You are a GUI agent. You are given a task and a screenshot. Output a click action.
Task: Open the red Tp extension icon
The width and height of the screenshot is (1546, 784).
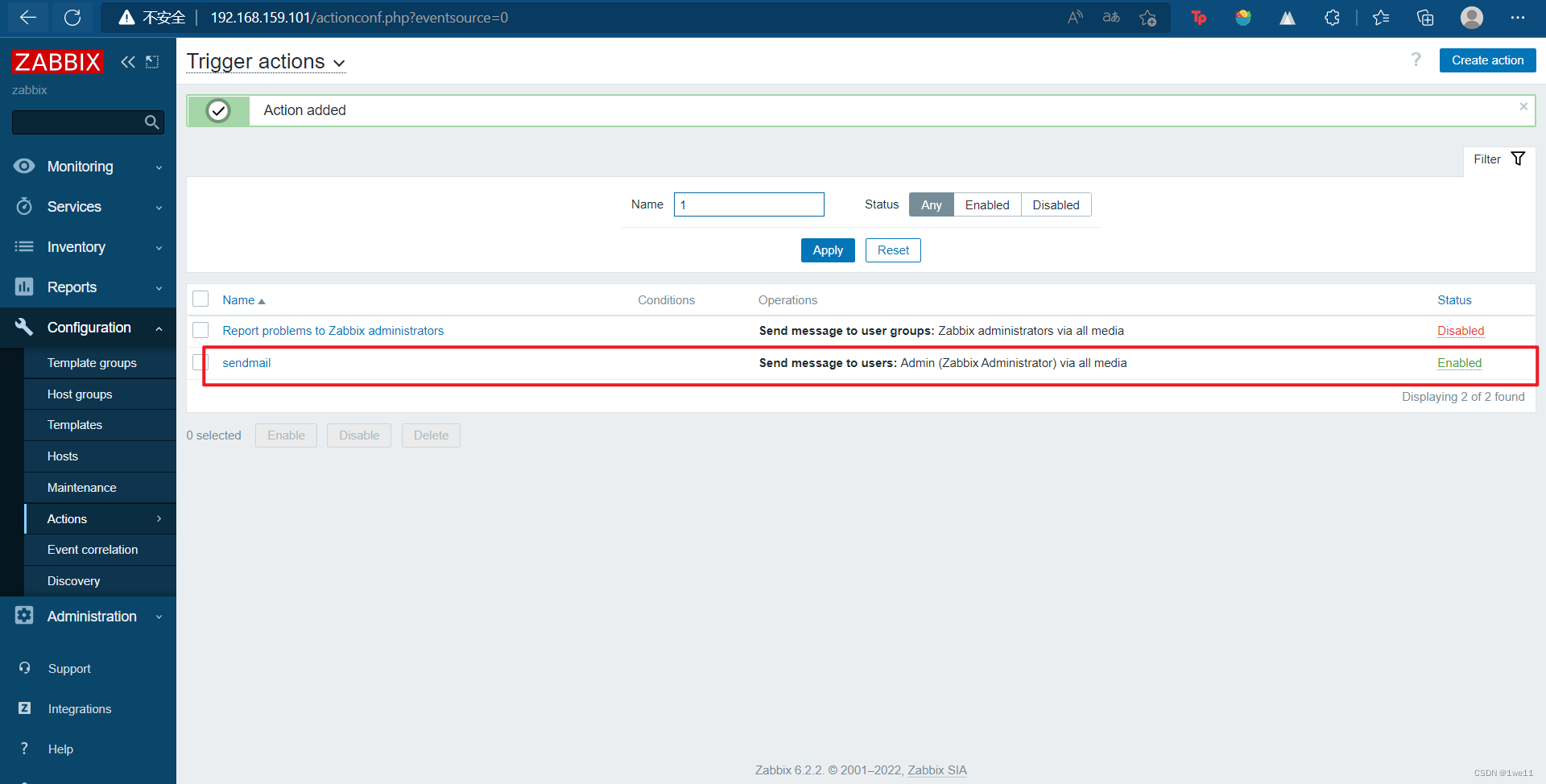(1199, 17)
